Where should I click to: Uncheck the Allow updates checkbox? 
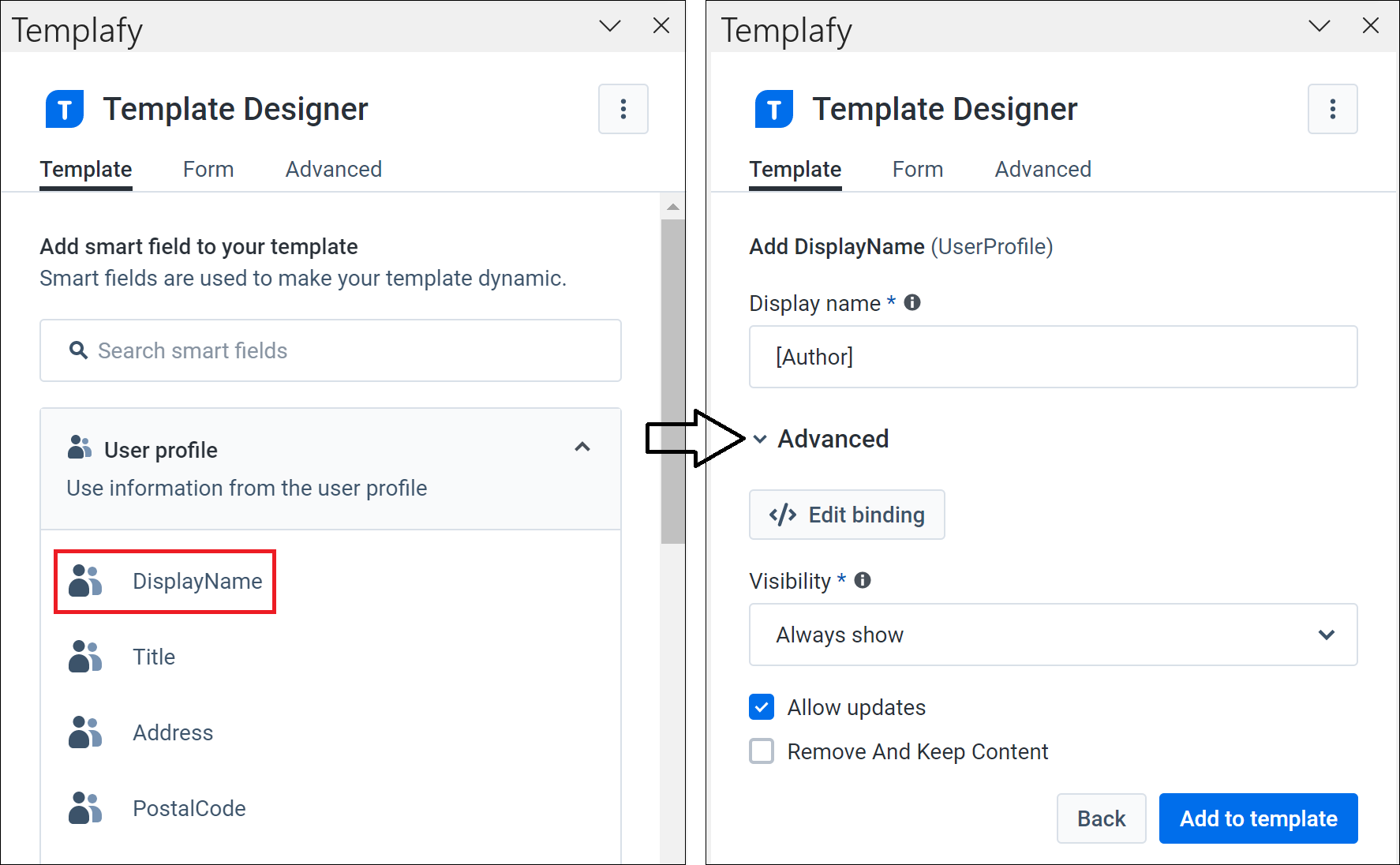tap(761, 706)
